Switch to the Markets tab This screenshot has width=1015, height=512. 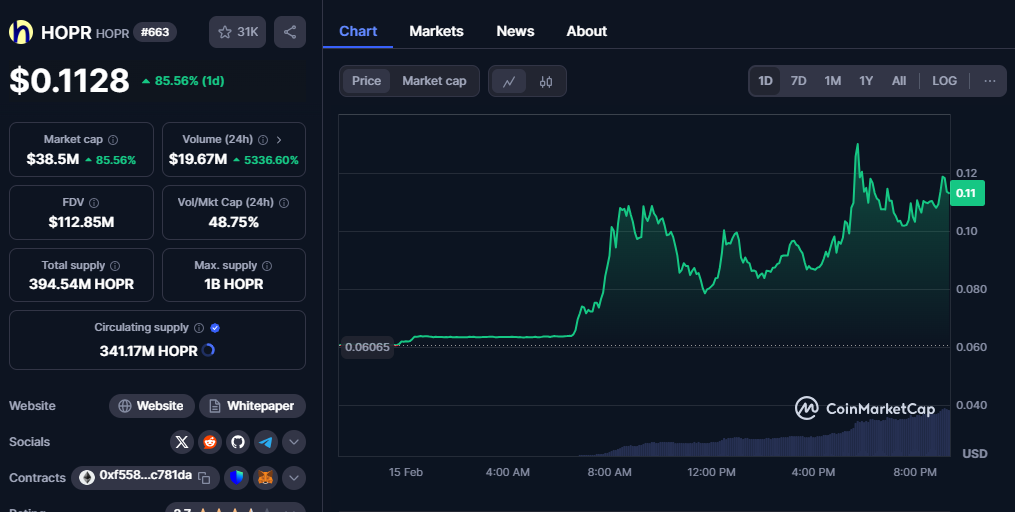[x=436, y=31]
